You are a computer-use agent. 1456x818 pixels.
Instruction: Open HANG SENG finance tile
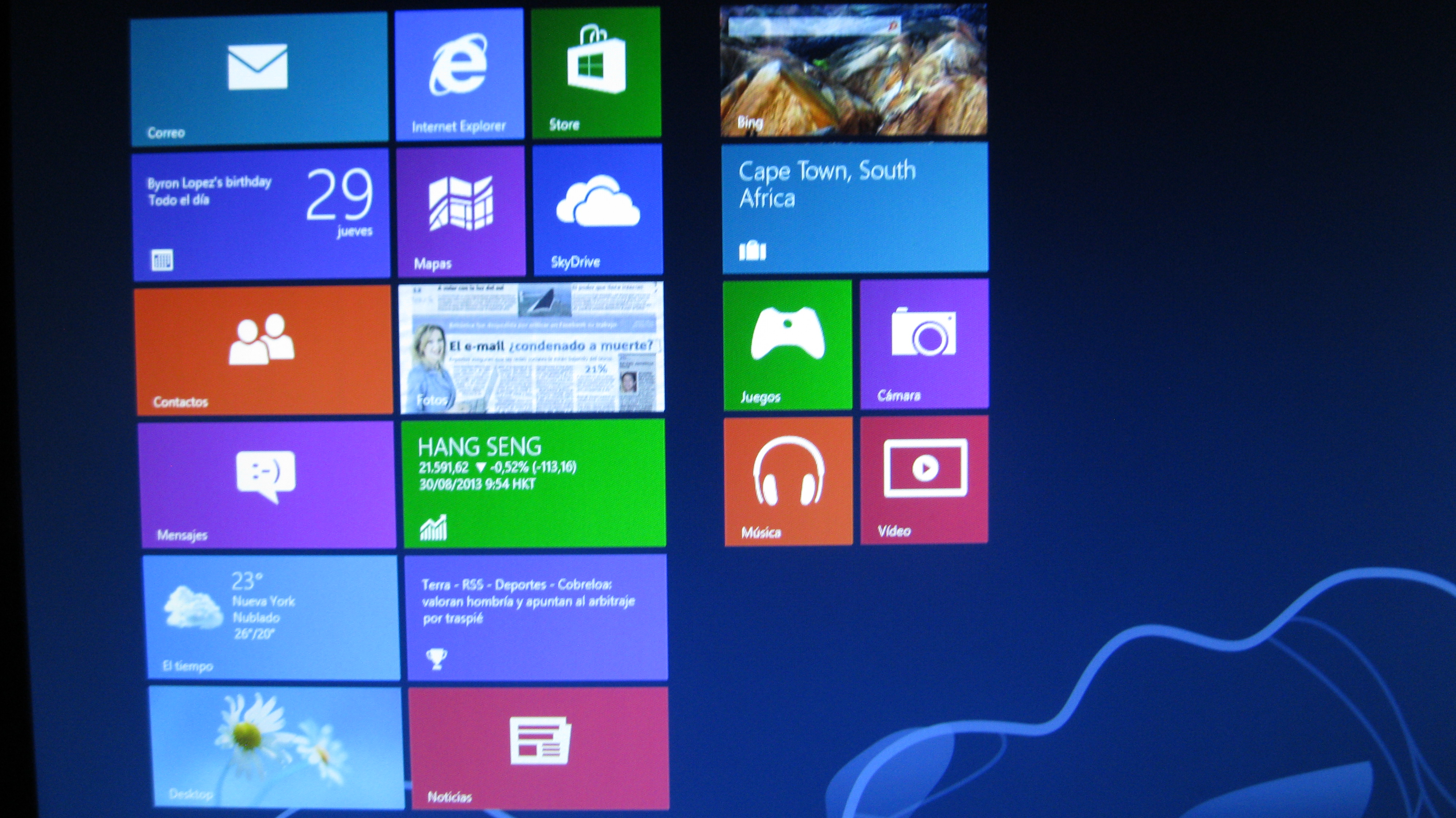coord(534,483)
